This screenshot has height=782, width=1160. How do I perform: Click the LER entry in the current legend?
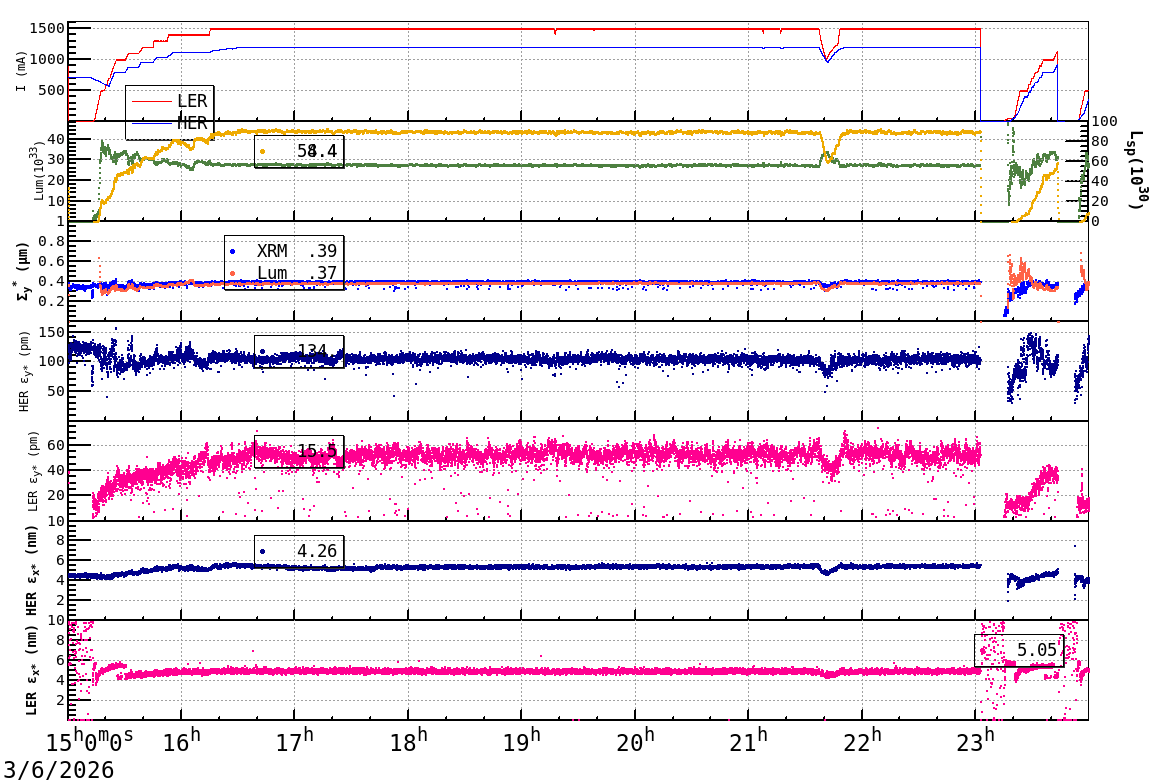click(191, 101)
